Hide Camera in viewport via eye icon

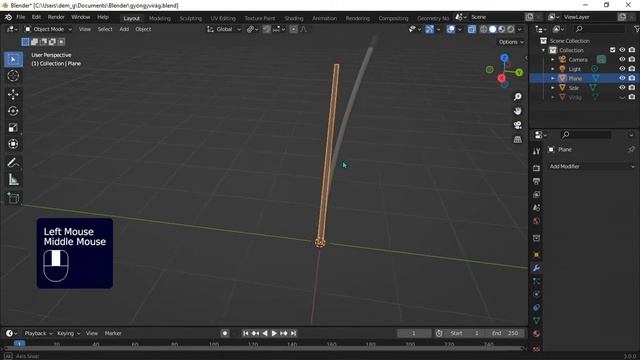(x=622, y=60)
